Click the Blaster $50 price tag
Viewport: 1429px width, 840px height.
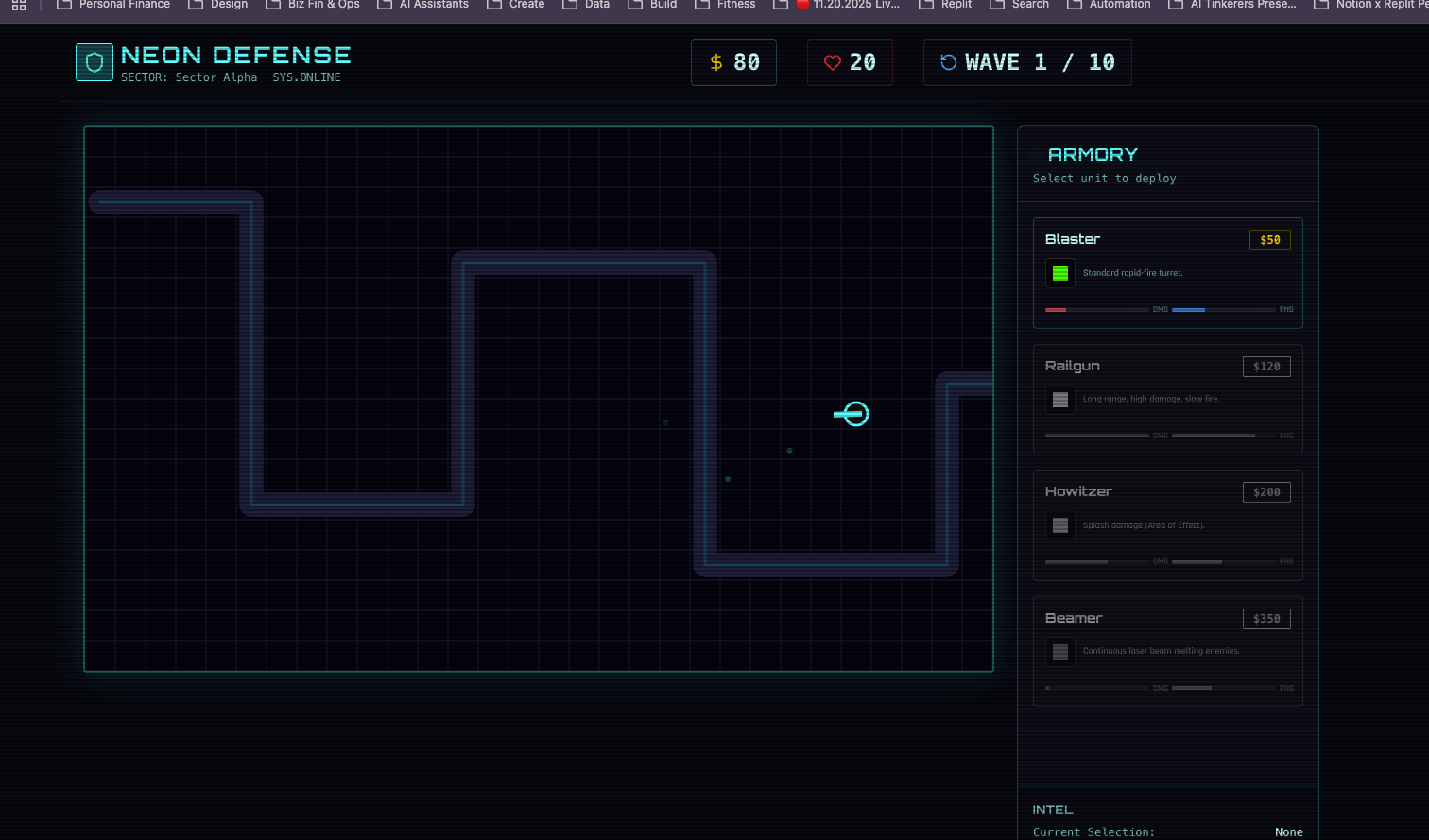click(1269, 240)
